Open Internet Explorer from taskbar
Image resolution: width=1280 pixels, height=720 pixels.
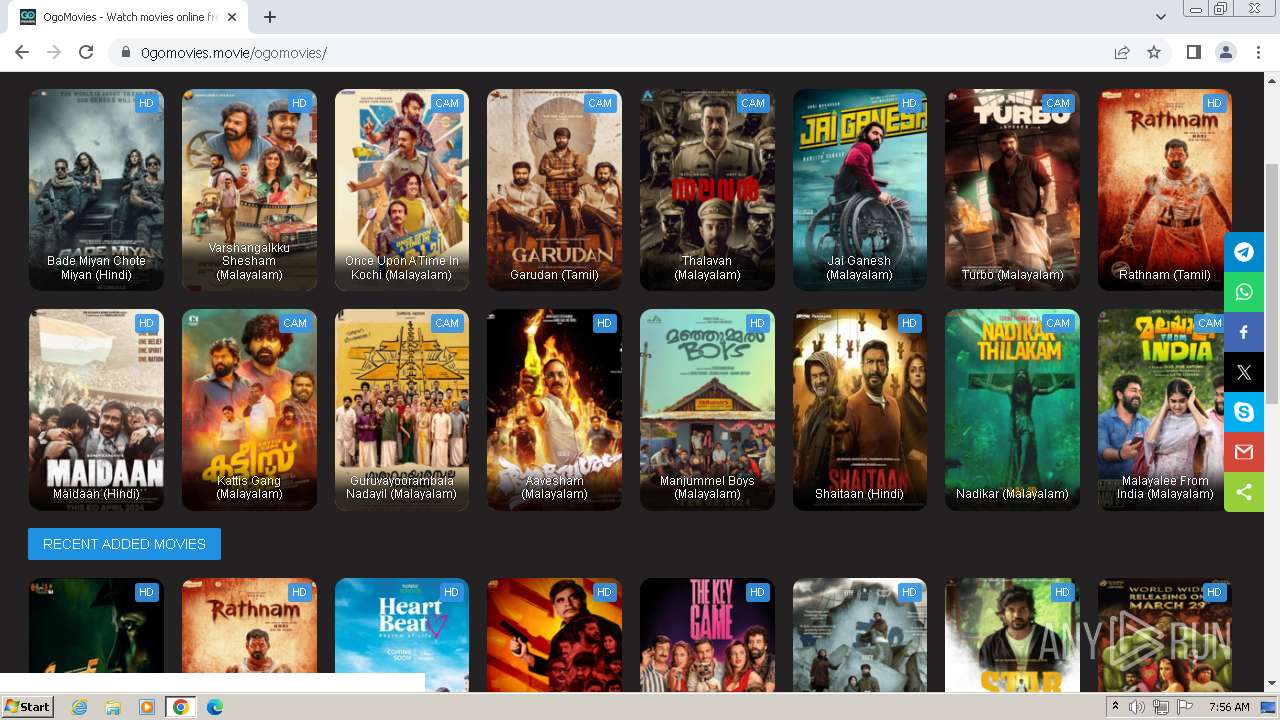[x=79, y=707]
